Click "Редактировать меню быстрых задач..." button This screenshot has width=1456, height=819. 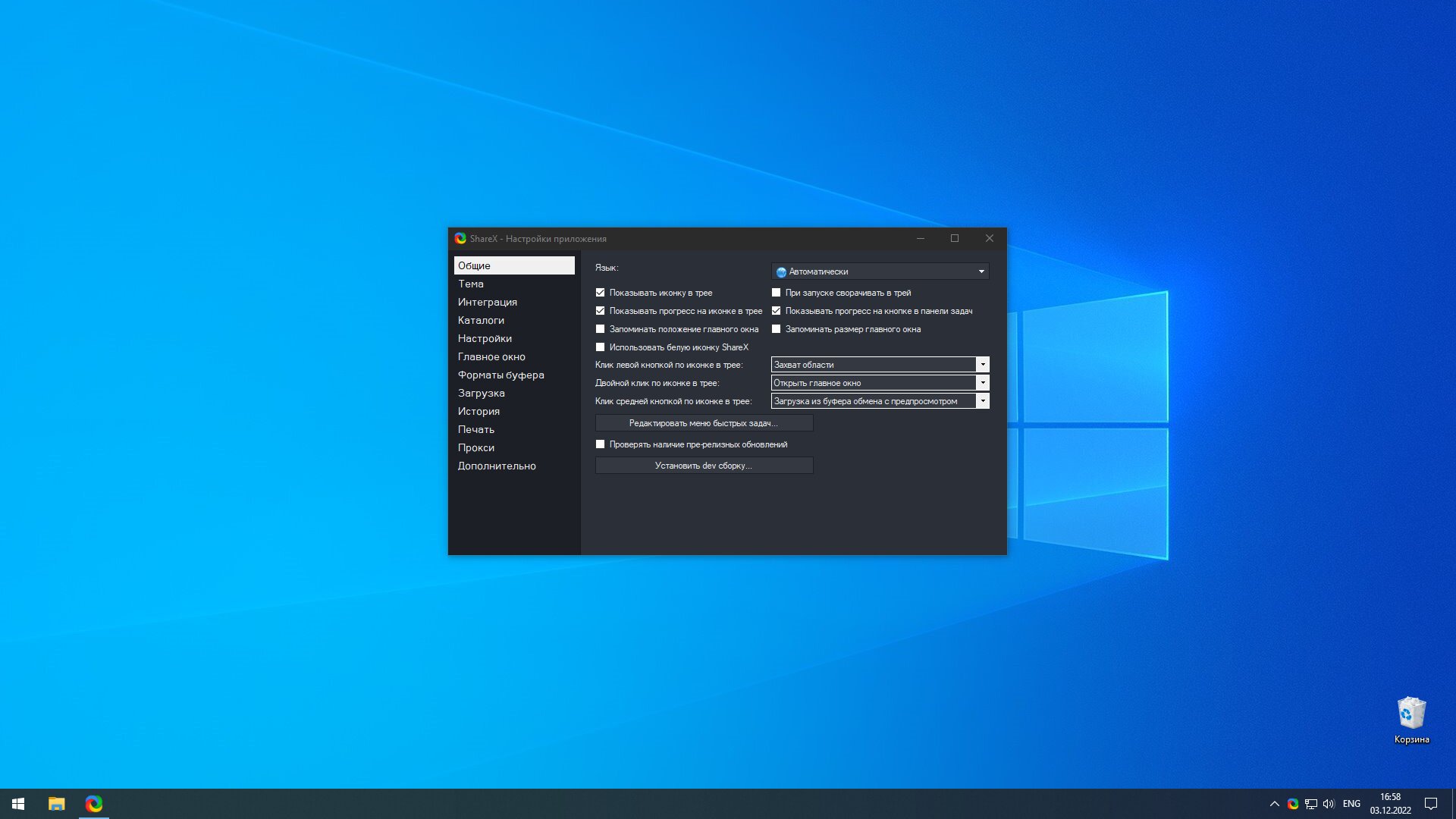(704, 423)
